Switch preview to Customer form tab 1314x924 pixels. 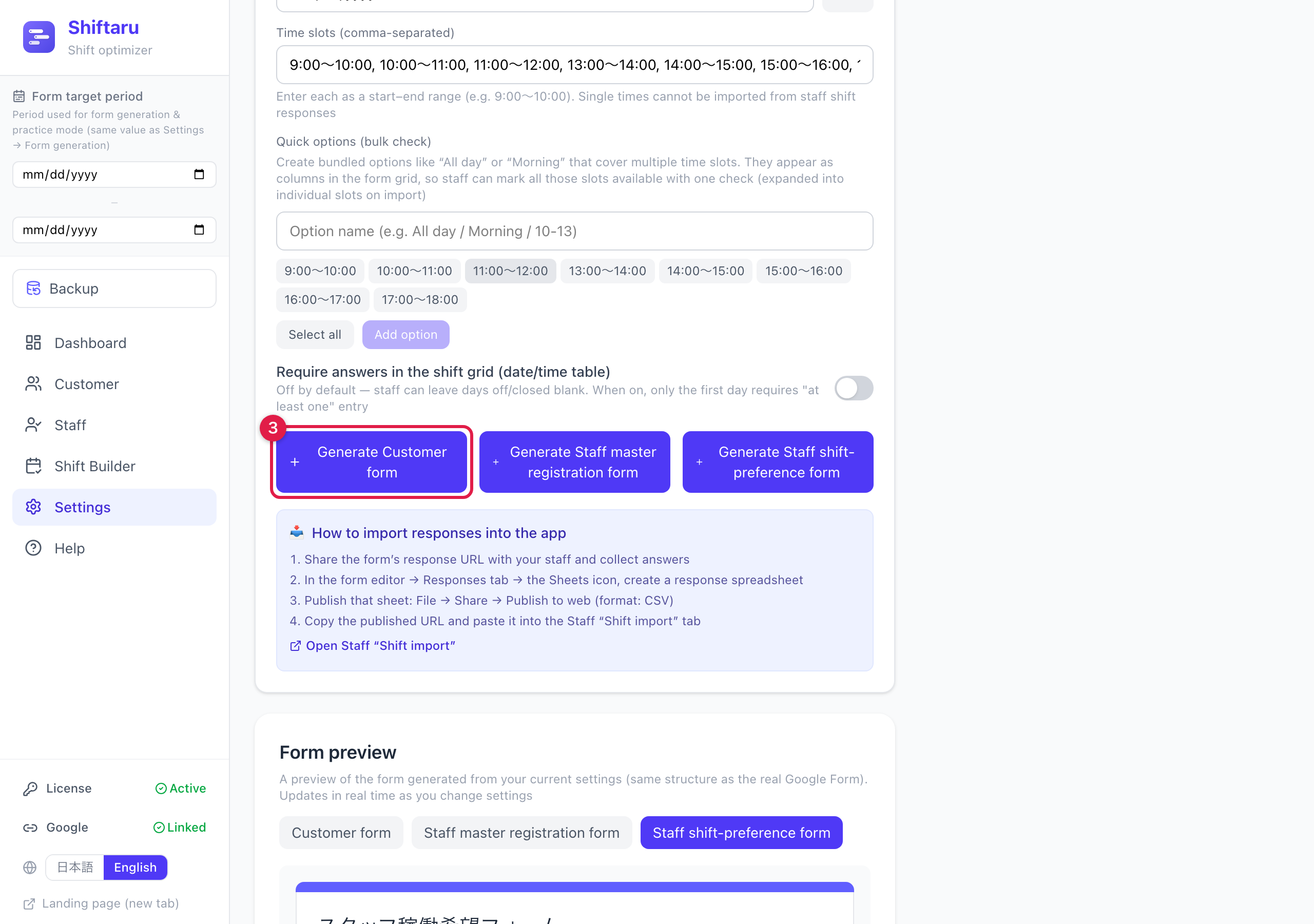click(341, 833)
